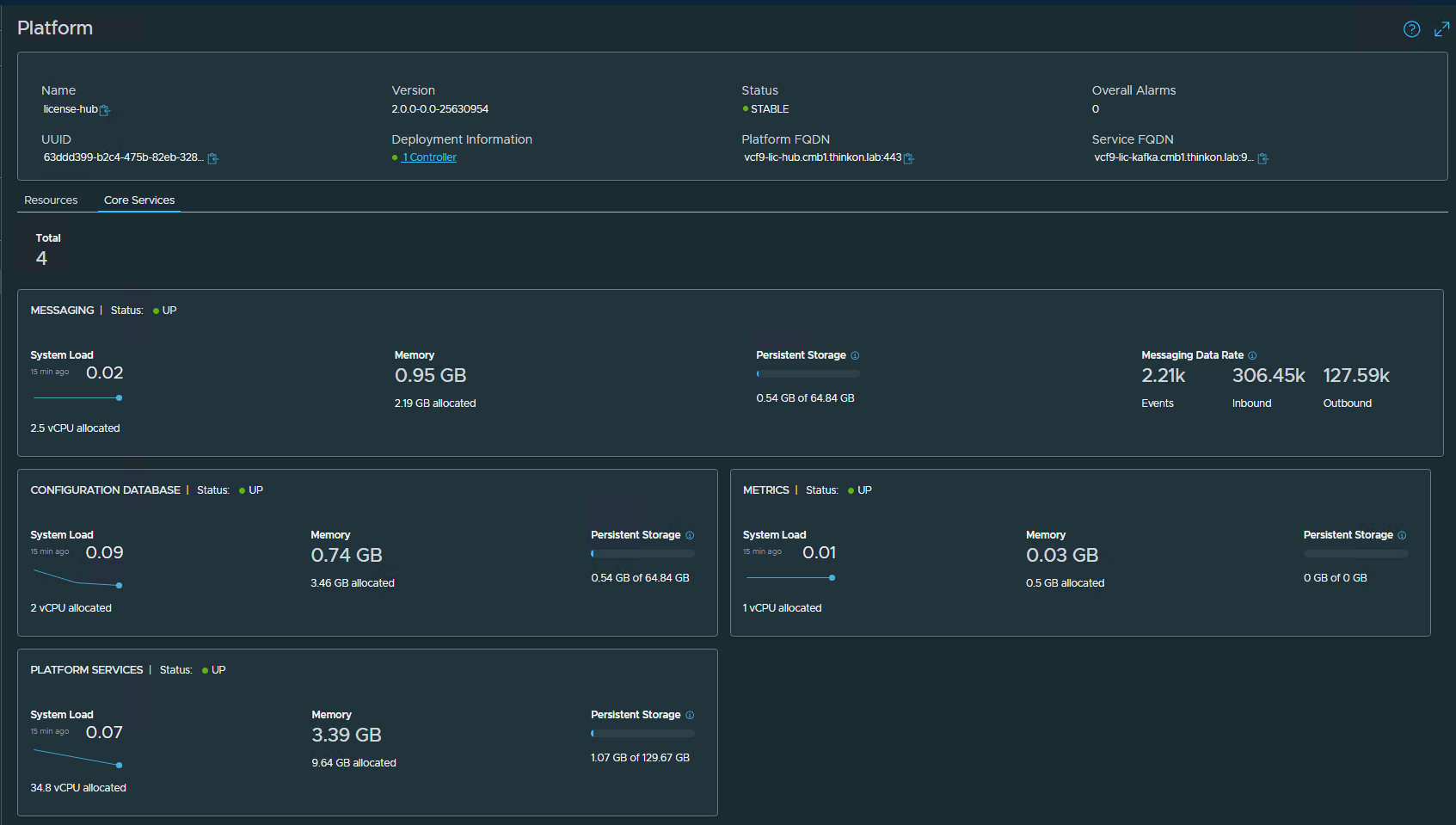The height and width of the screenshot is (825, 1456).
Task: Click the 2.5 vCPU allocated text
Action: pyautogui.click(x=75, y=428)
